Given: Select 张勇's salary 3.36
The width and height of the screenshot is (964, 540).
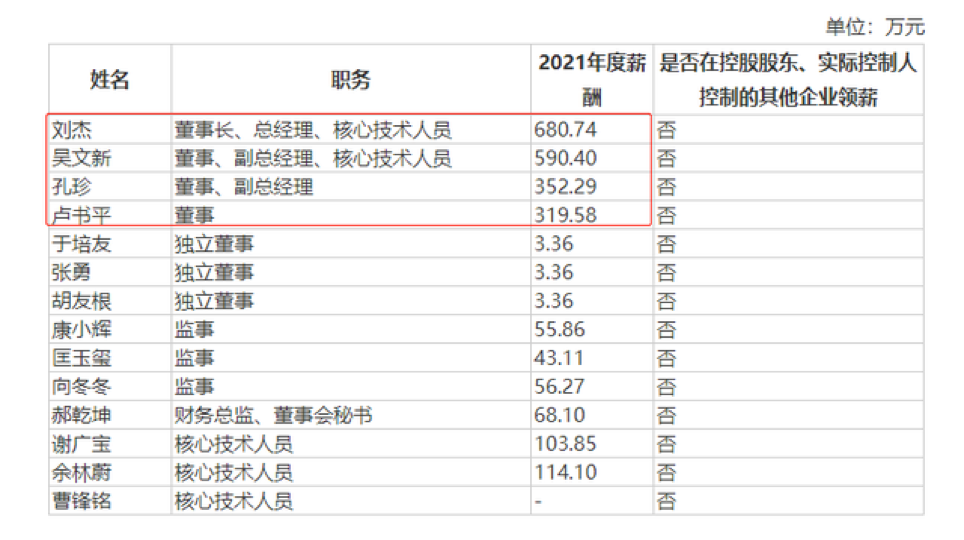Looking at the screenshot, I should 554,272.
